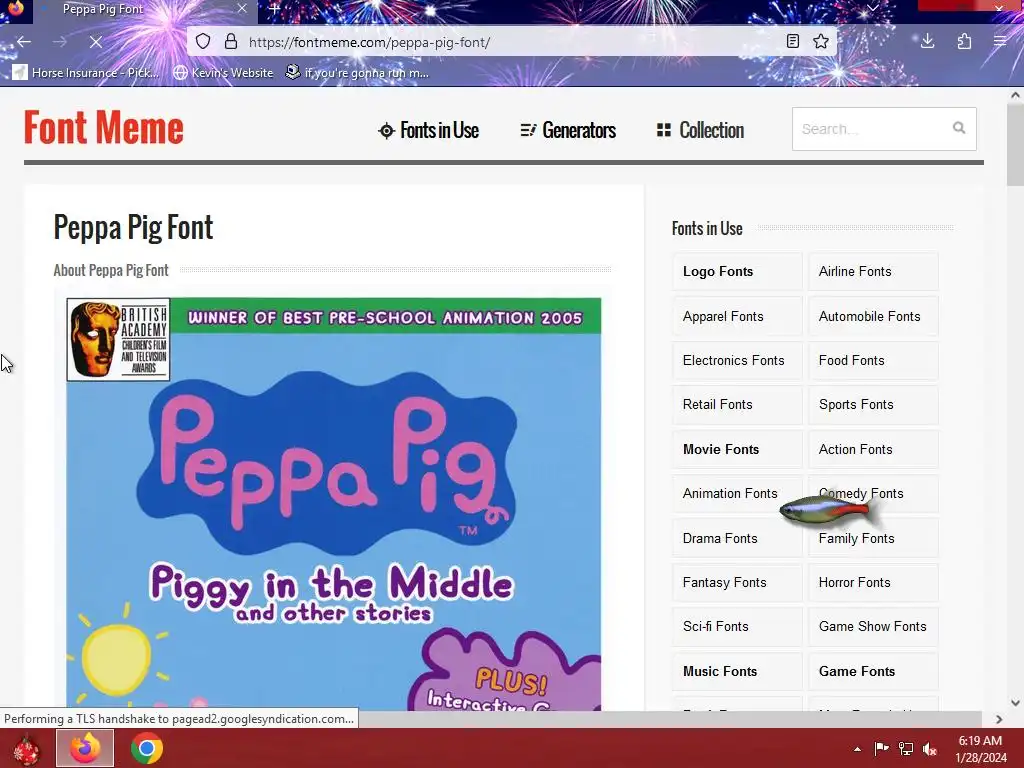The image size is (1024, 768).
Task: Open Animation Fonts category
Action: point(737,494)
